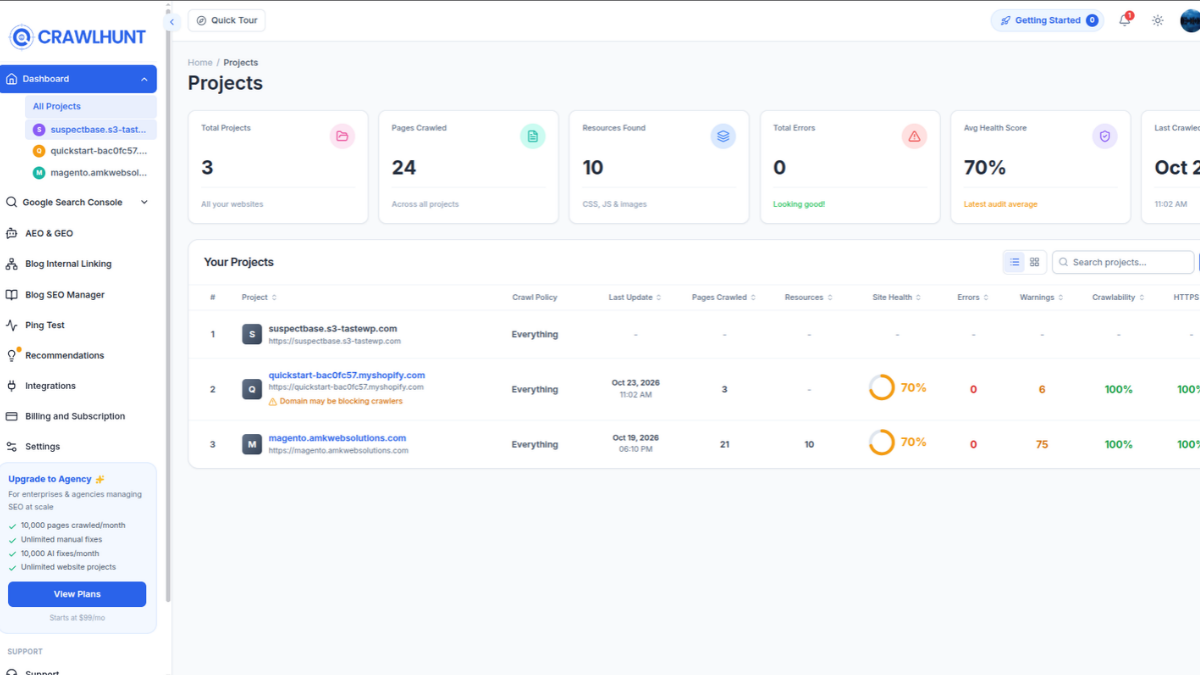Open magento.amkwebsol project in the sidebar

[91, 173]
